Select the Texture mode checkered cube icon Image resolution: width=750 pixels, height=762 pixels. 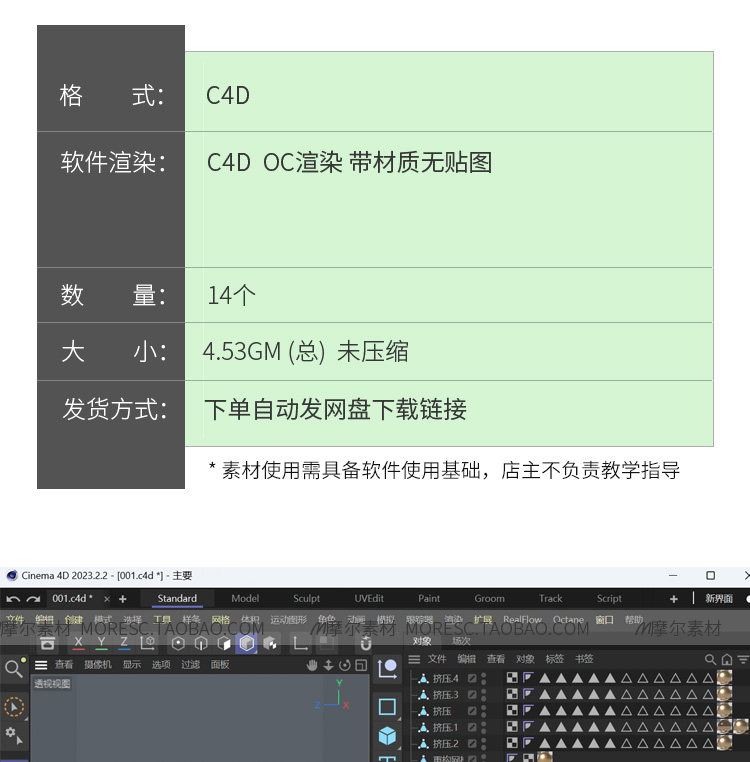pos(270,643)
